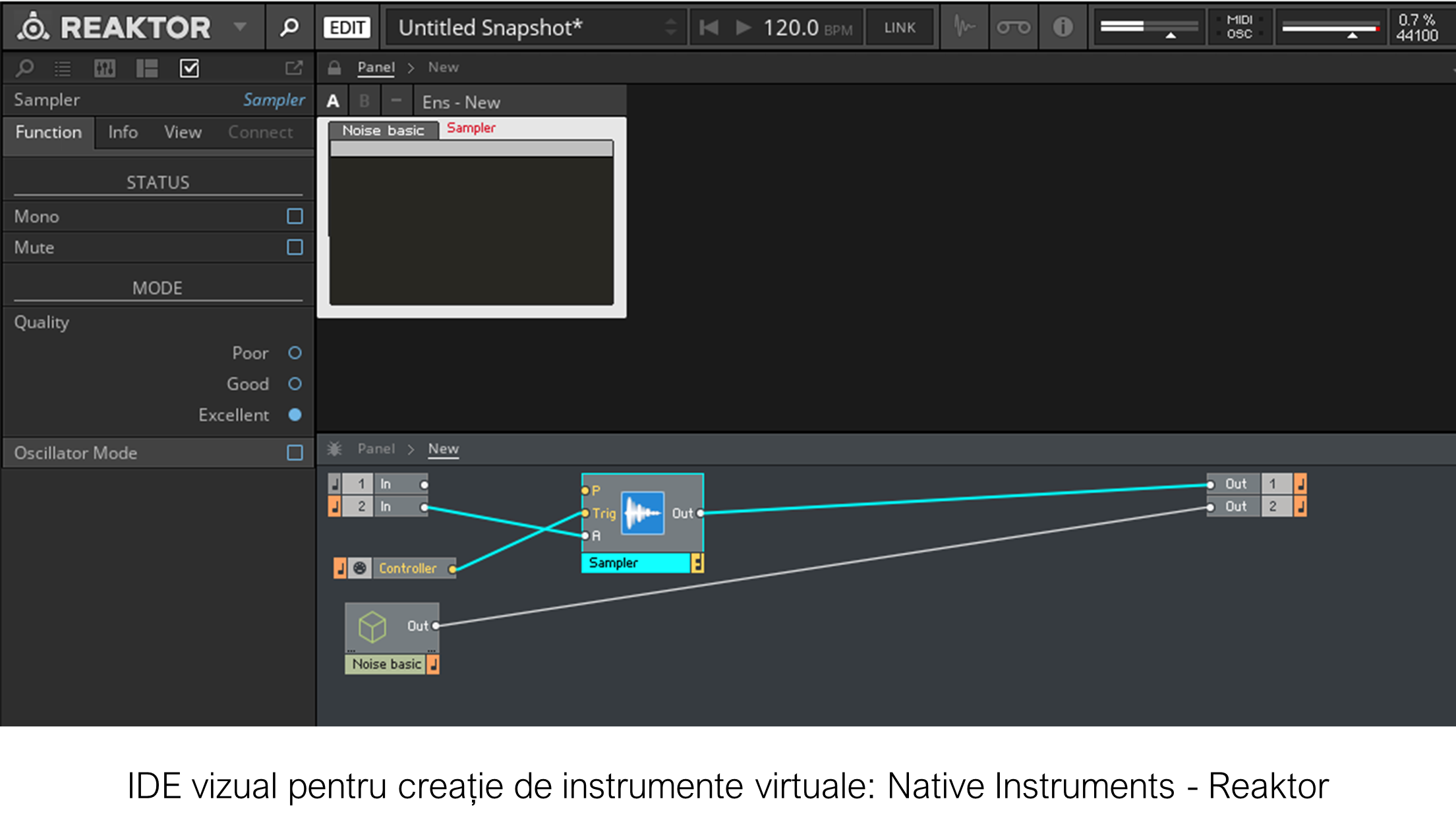Switch to the Info tab
The image size is (1456, 824).
click(123, 132)
